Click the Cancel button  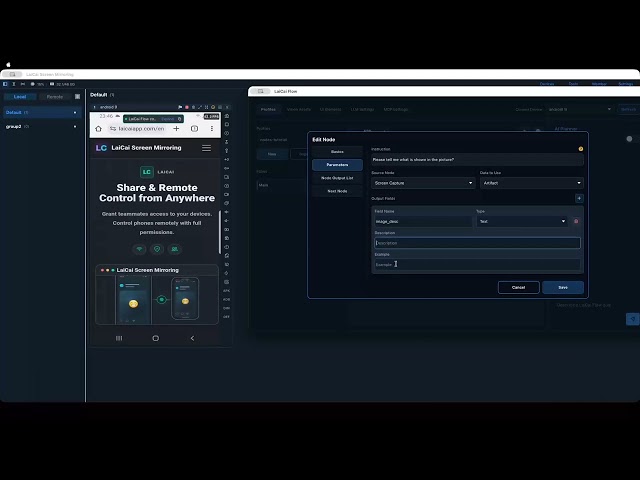click(518, 287)
